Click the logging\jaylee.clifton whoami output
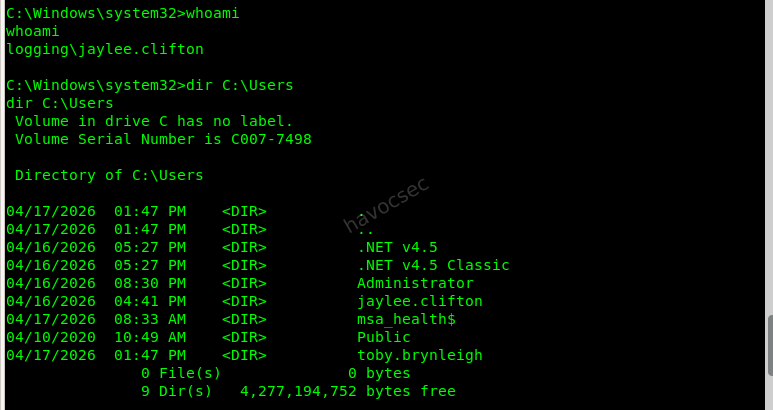 point(105,49)
